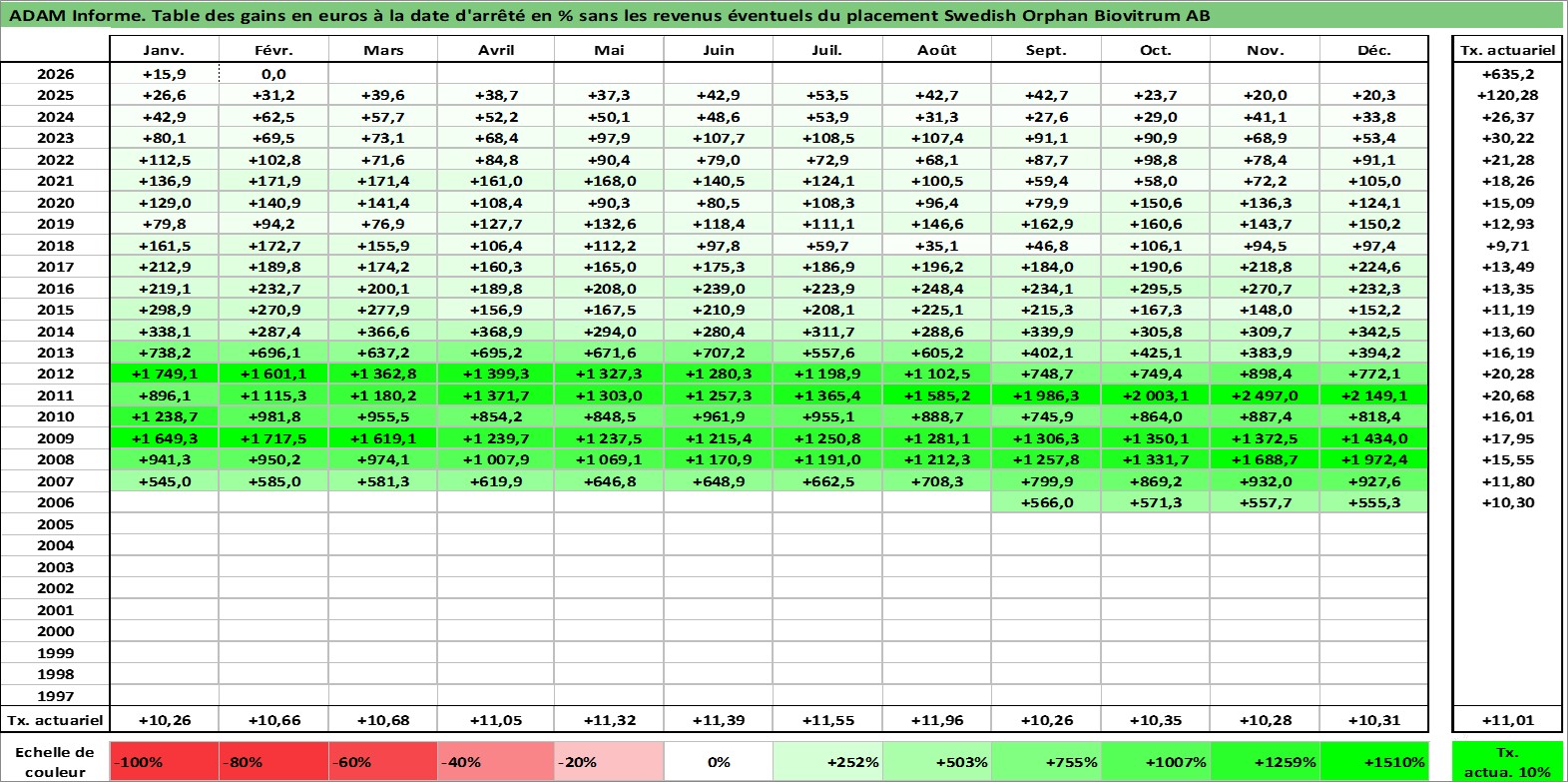Click the Août column header
The width and height of the screenshot is (1568, 782).
936,50
